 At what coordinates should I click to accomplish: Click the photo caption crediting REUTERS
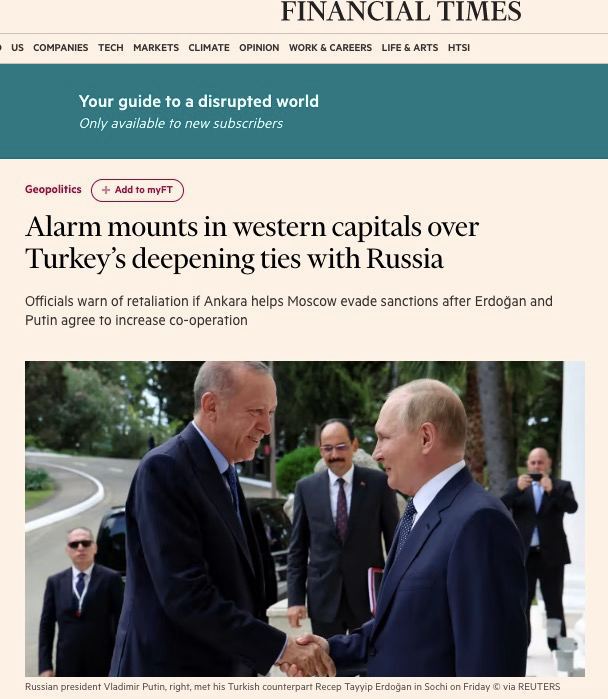(x=292, y=687)
